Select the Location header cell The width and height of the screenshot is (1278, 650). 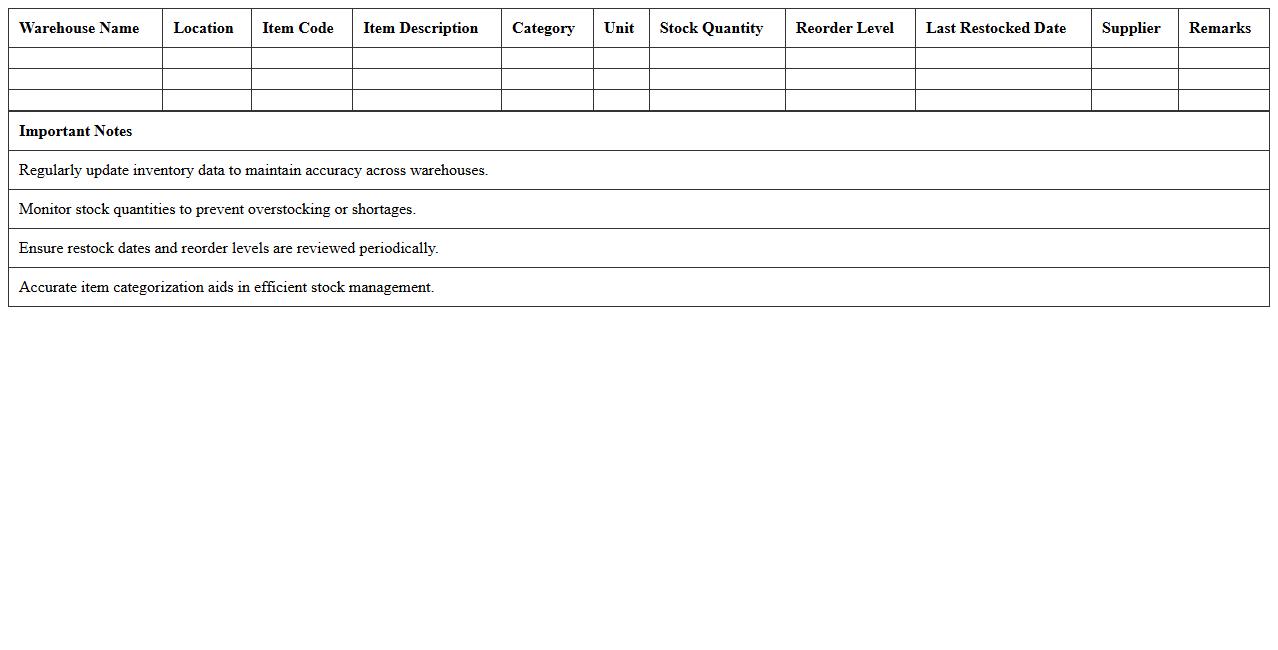tap(203, 28)
